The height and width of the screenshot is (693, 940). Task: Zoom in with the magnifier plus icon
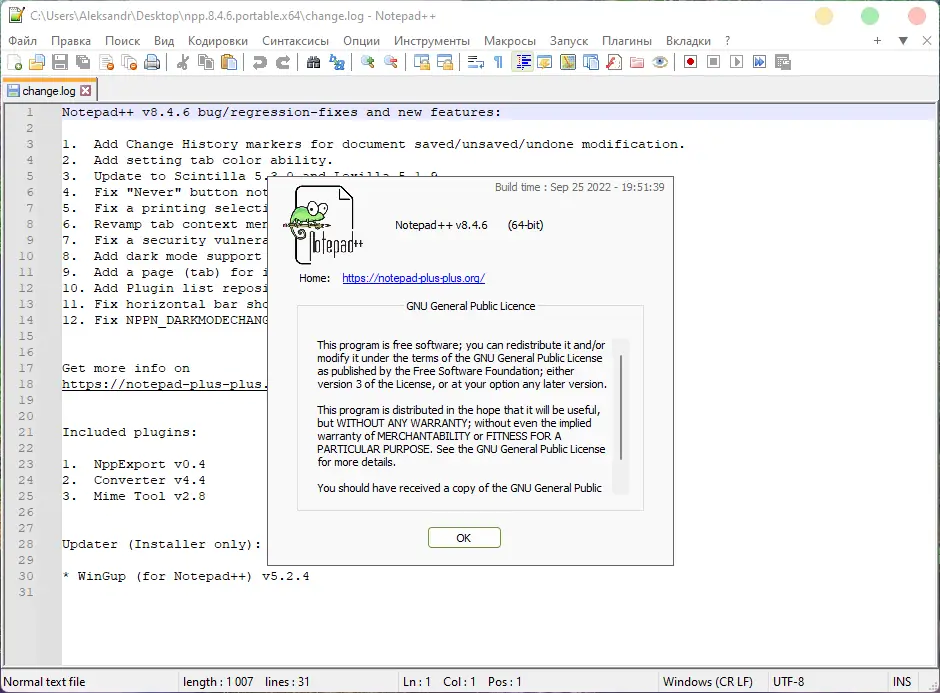367,62
